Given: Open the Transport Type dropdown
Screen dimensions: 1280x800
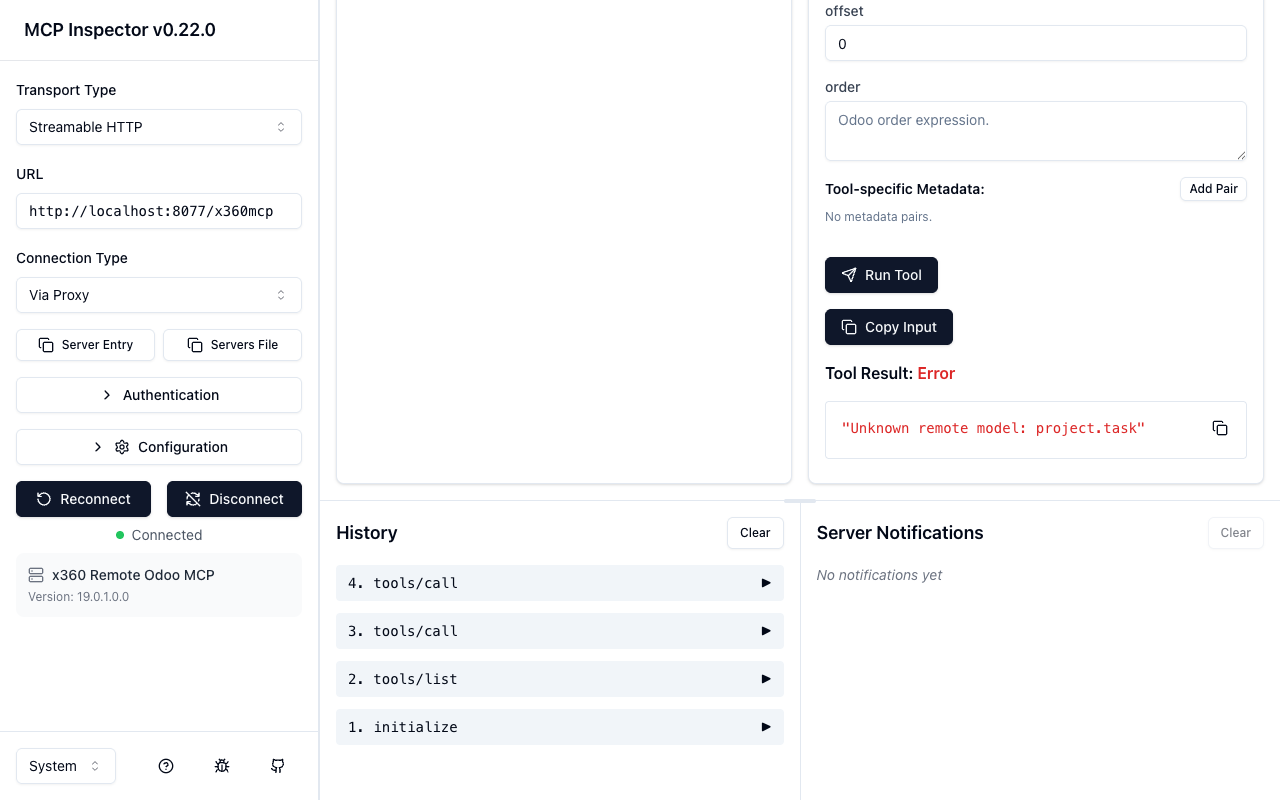Looking at the screenshot, I should pyautogui.click(x=159, y=127).
